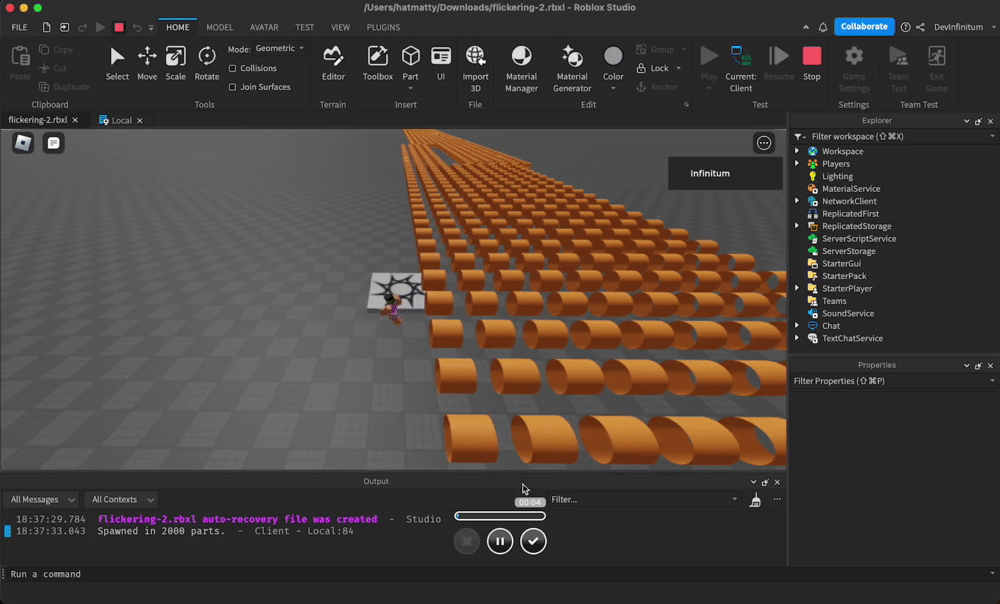1000x604 pixels.
Task: Open the Mode Geometric dropdown
Action: click(280, 48)
